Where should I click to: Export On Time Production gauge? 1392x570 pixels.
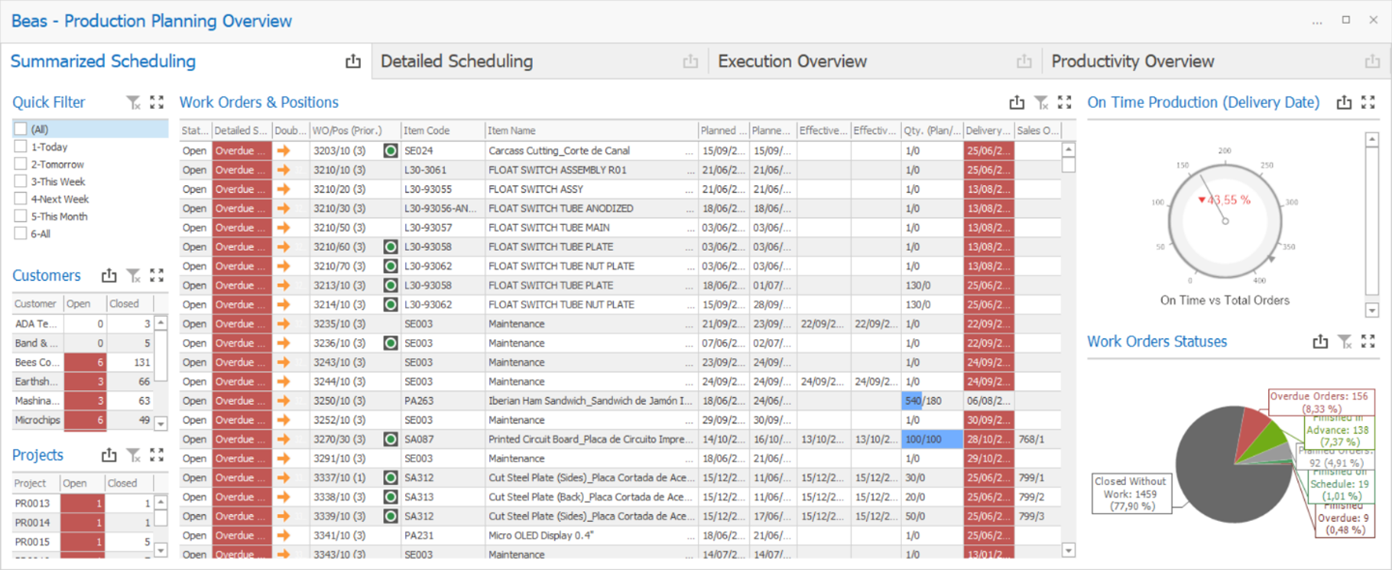point(1345,102)
